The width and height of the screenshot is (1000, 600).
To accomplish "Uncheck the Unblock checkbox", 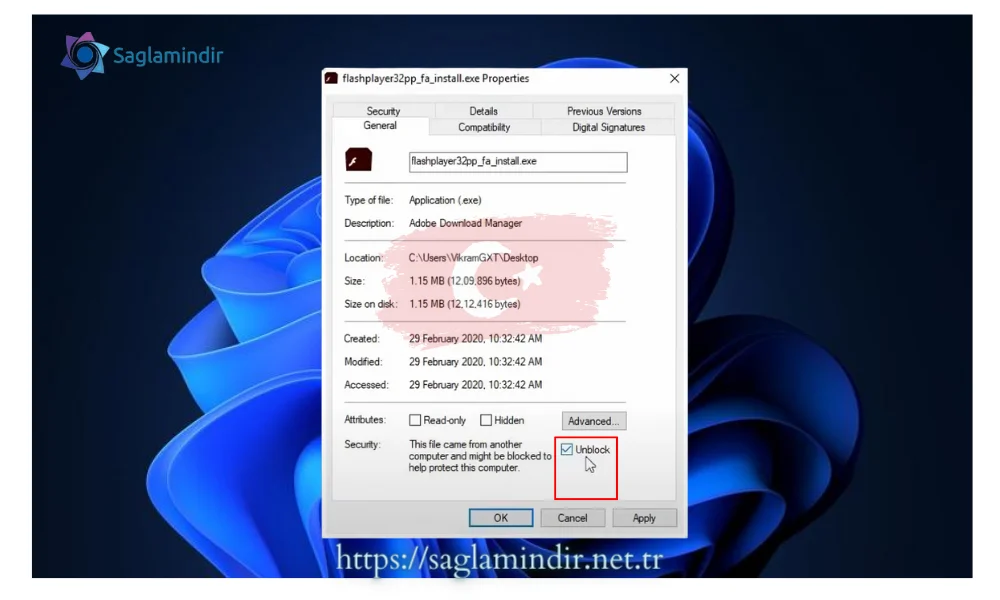I will [x=566, y=450].
